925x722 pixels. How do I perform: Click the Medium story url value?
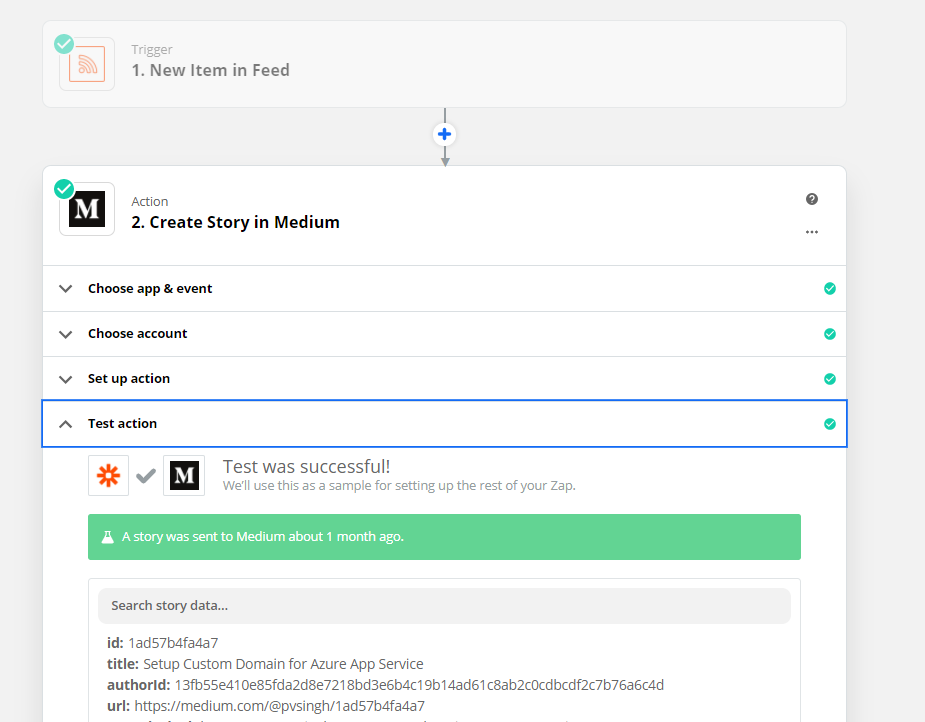tap(280, 706)
